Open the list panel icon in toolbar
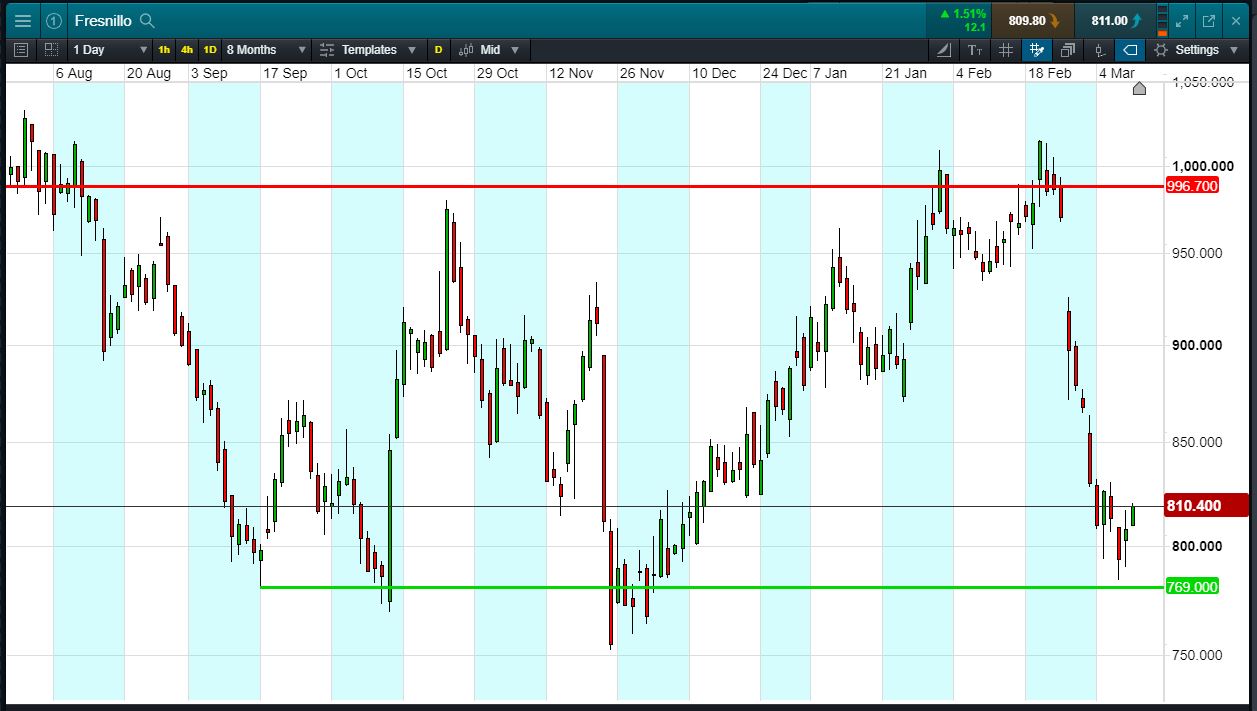Viewport: 1257px width, 711px height. (22, 49)
